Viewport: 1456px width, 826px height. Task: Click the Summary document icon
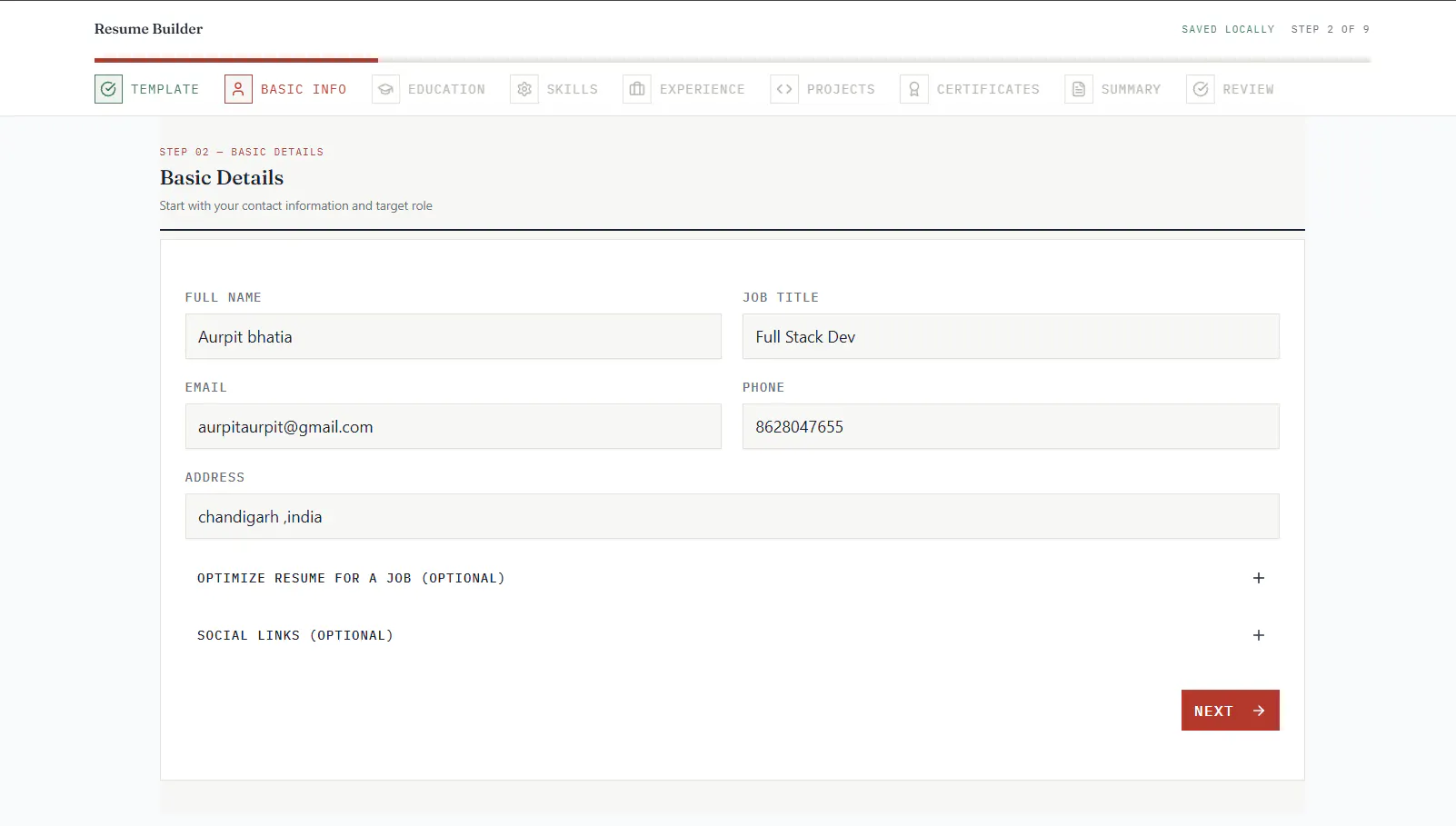pyautogui.click(x=1079, y=89)
